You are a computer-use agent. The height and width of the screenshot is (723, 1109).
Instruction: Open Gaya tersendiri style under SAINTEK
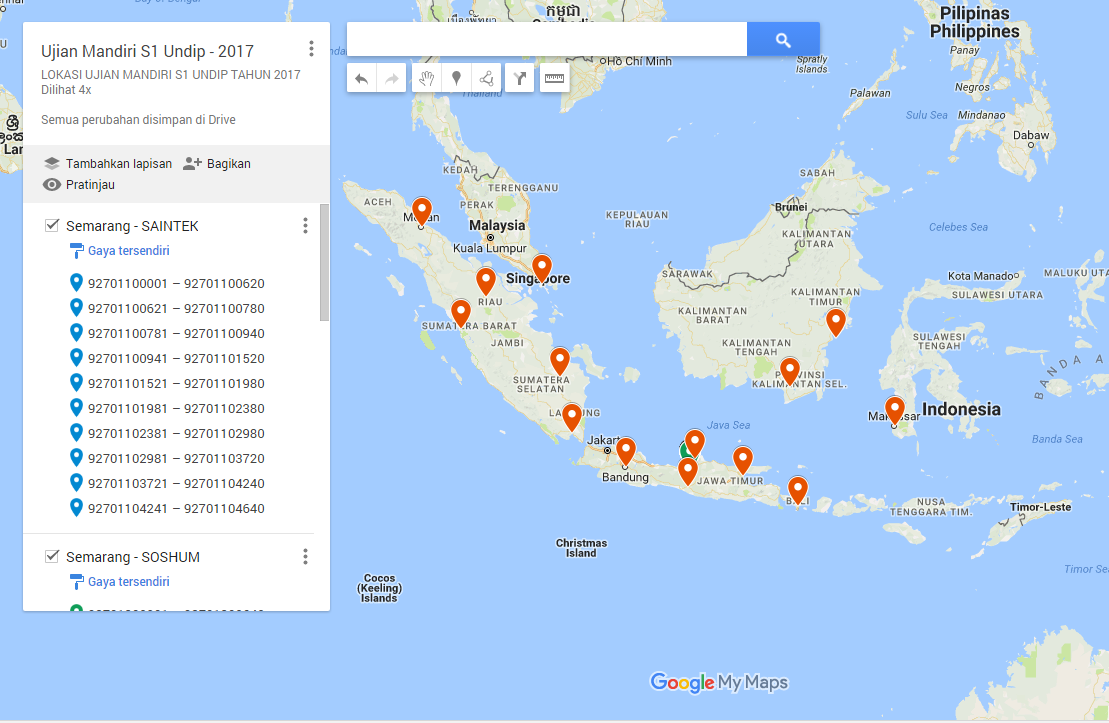tap(128, 251)
